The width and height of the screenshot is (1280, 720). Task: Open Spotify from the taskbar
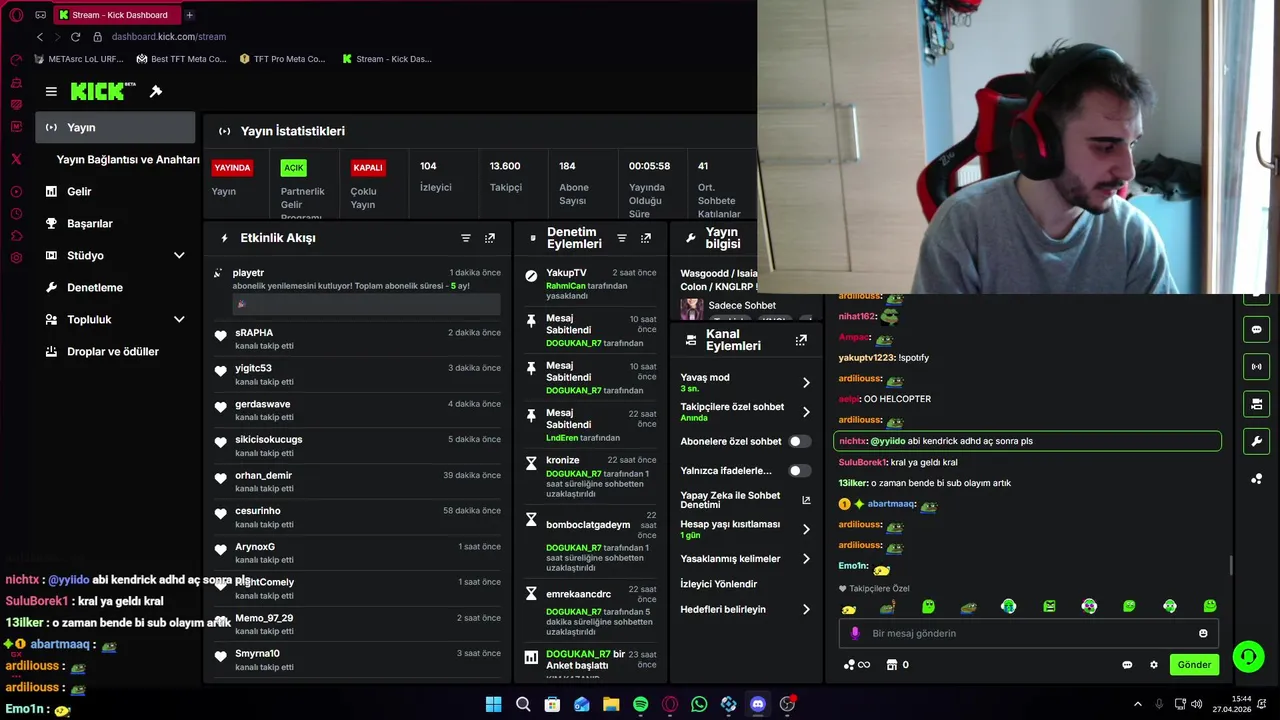[641, 704]
